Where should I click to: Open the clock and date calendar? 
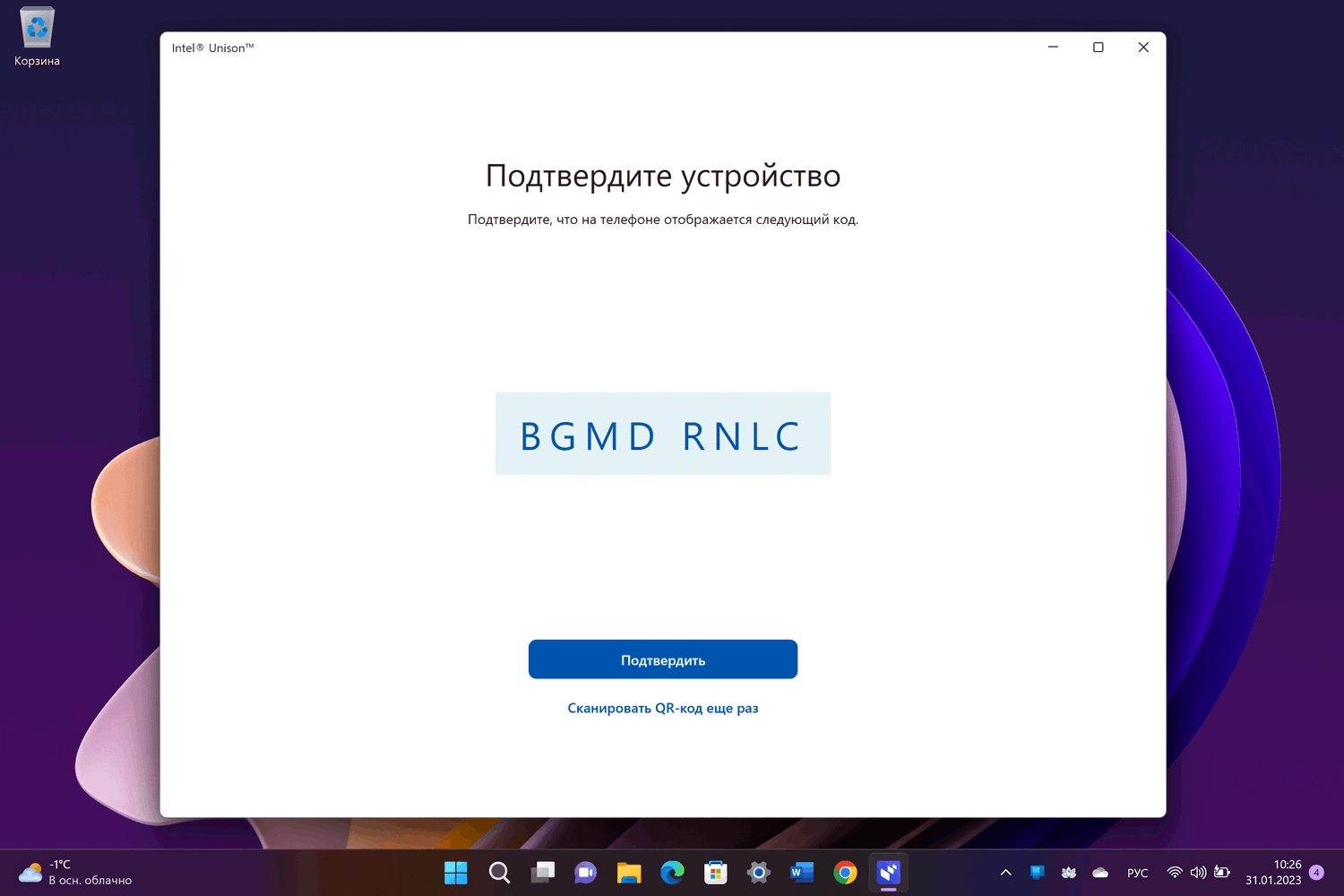coord(1273,873)
